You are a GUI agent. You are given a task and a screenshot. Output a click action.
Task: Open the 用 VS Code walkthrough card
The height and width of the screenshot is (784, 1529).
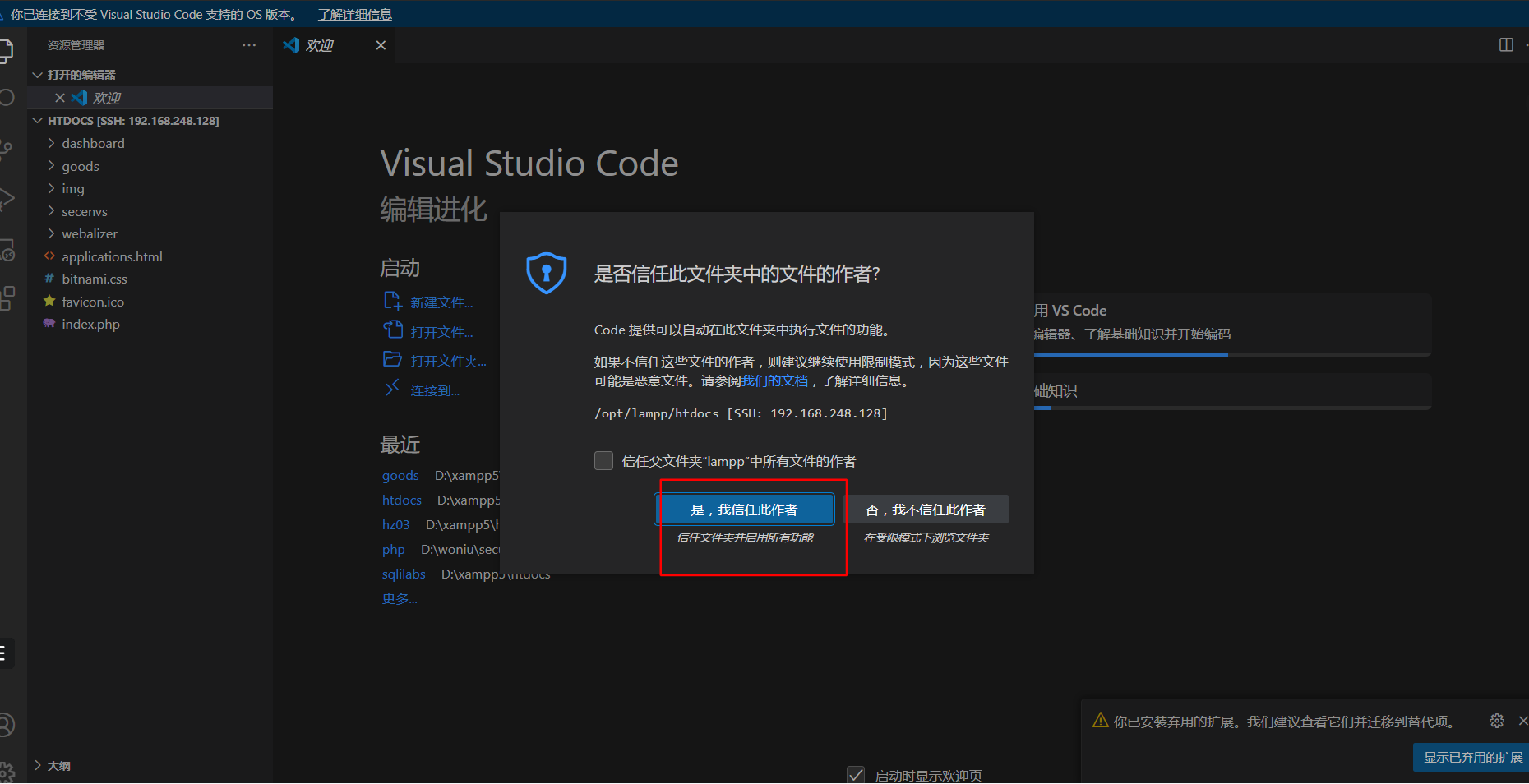click(x=1232, y=325)
